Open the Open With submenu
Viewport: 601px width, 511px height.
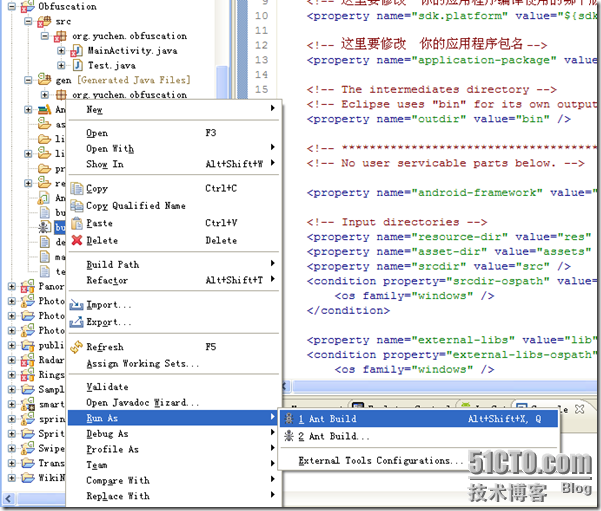[174, 148]
